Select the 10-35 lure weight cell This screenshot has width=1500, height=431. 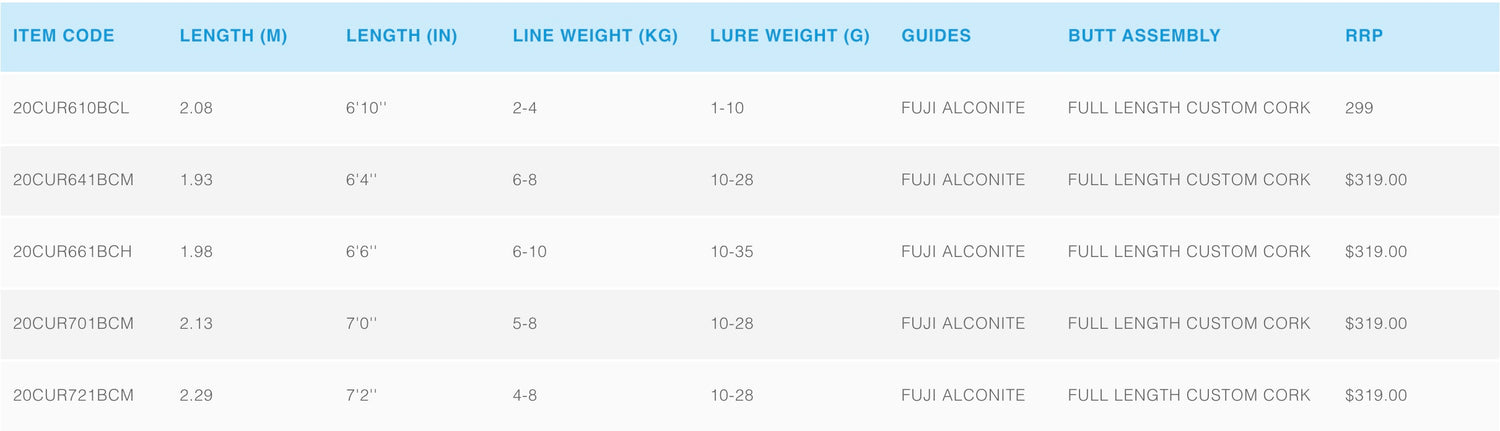(x=732, y=252)
